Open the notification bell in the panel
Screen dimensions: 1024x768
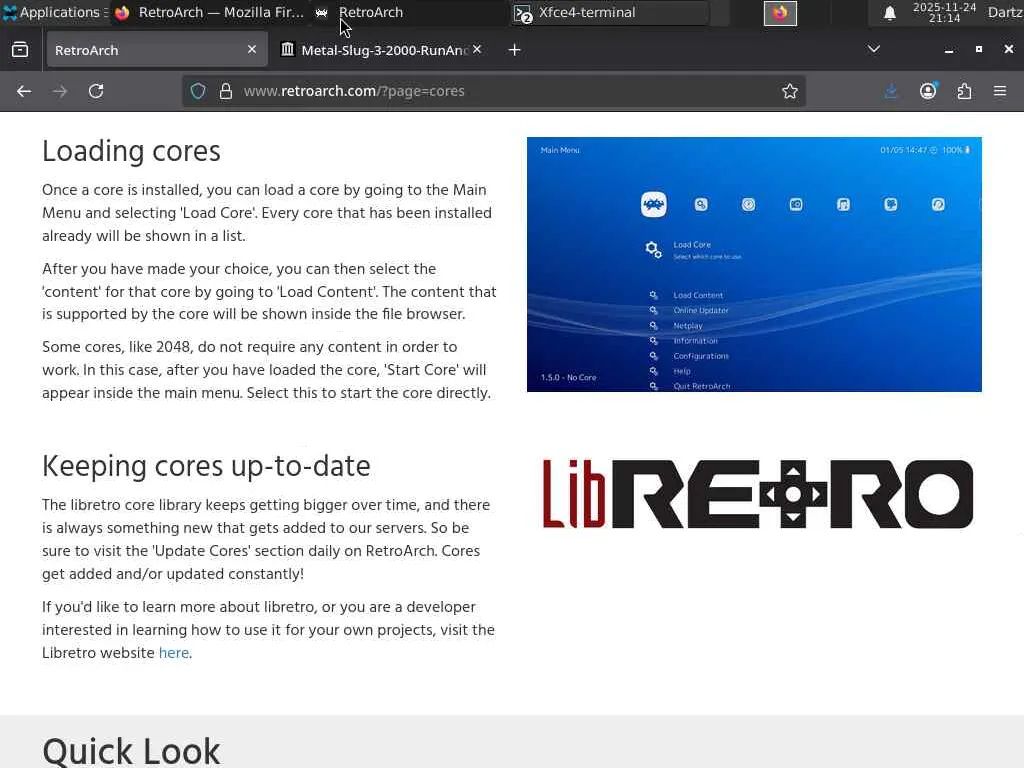click(889, 13)
